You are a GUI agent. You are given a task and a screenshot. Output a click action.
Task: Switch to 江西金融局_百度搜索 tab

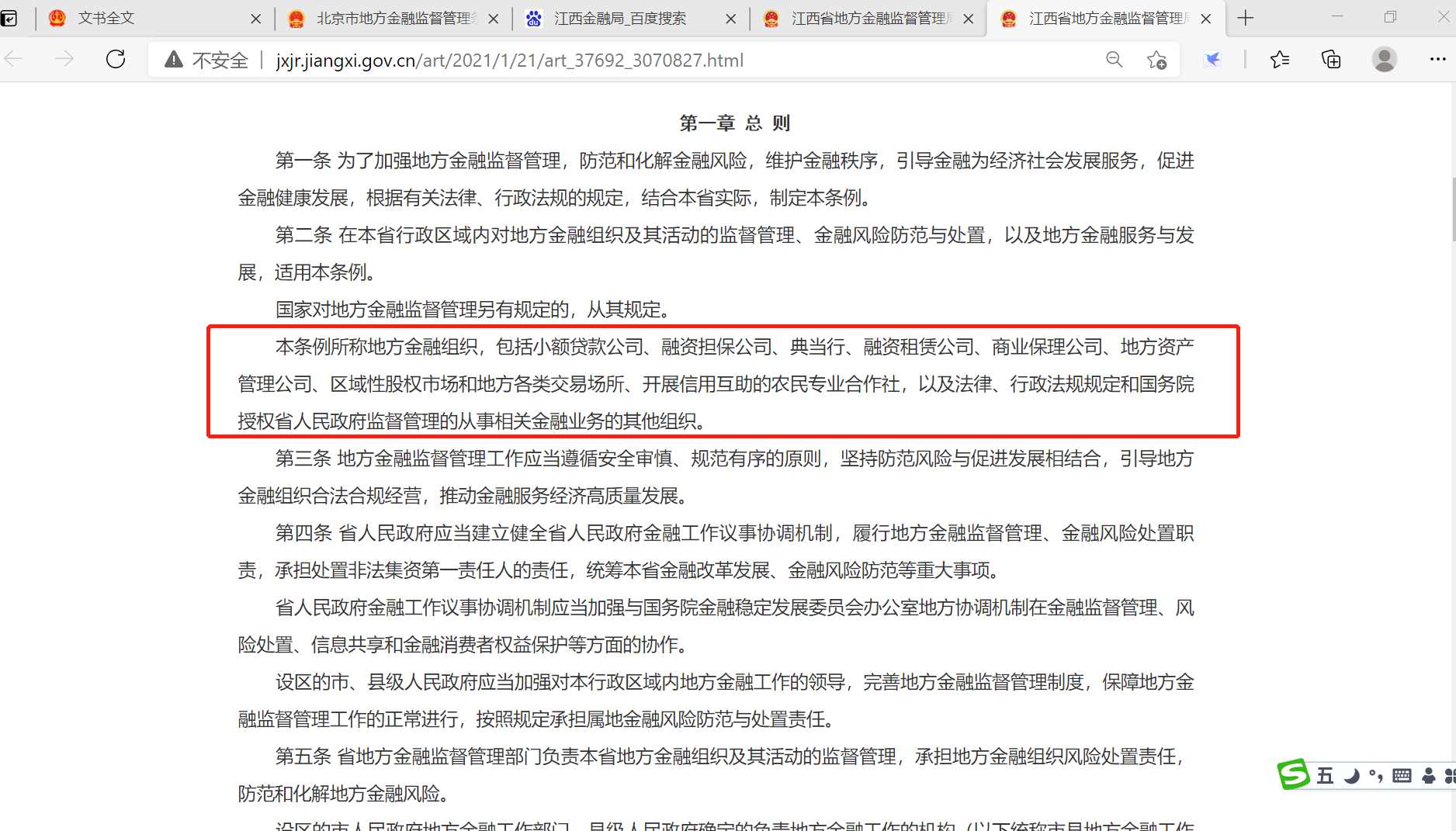[621, 18]
